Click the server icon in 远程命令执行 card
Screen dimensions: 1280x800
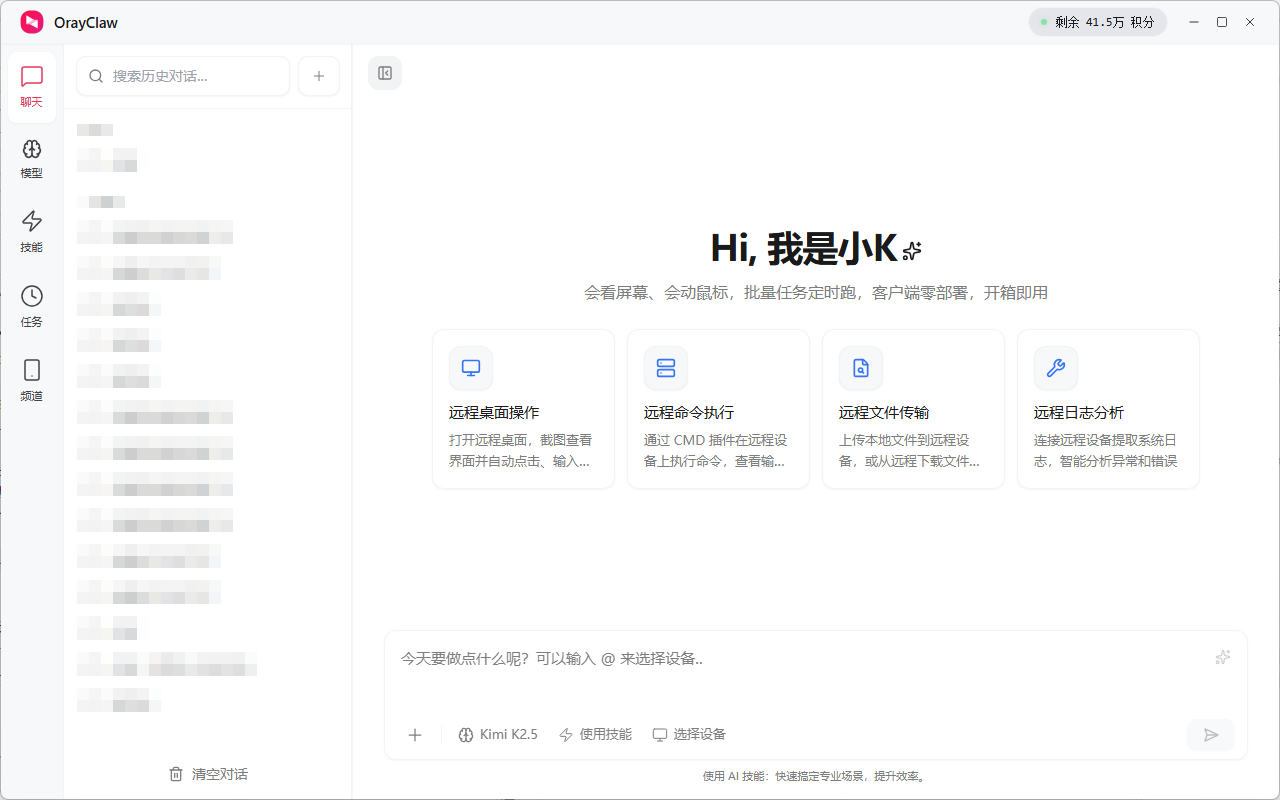[666, 368]
